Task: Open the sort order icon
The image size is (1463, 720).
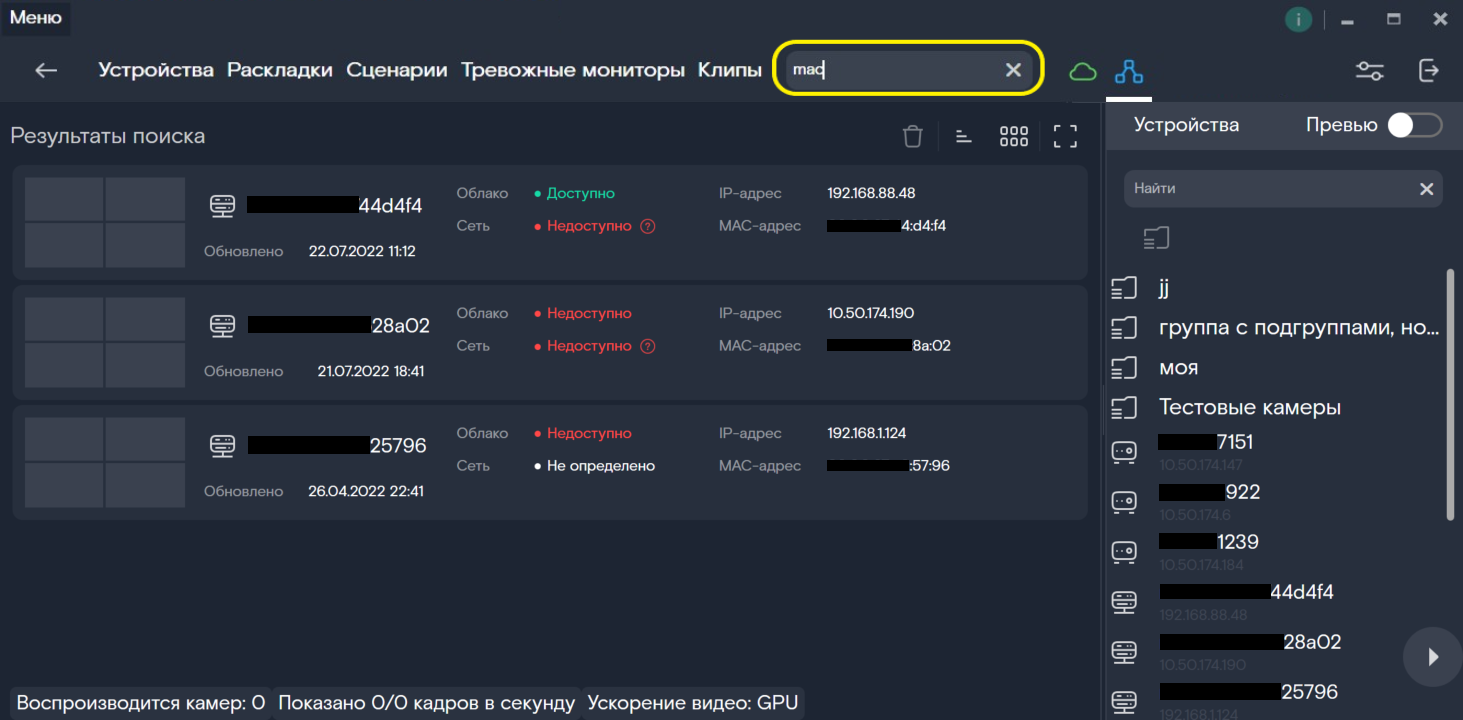Action: 964,137
